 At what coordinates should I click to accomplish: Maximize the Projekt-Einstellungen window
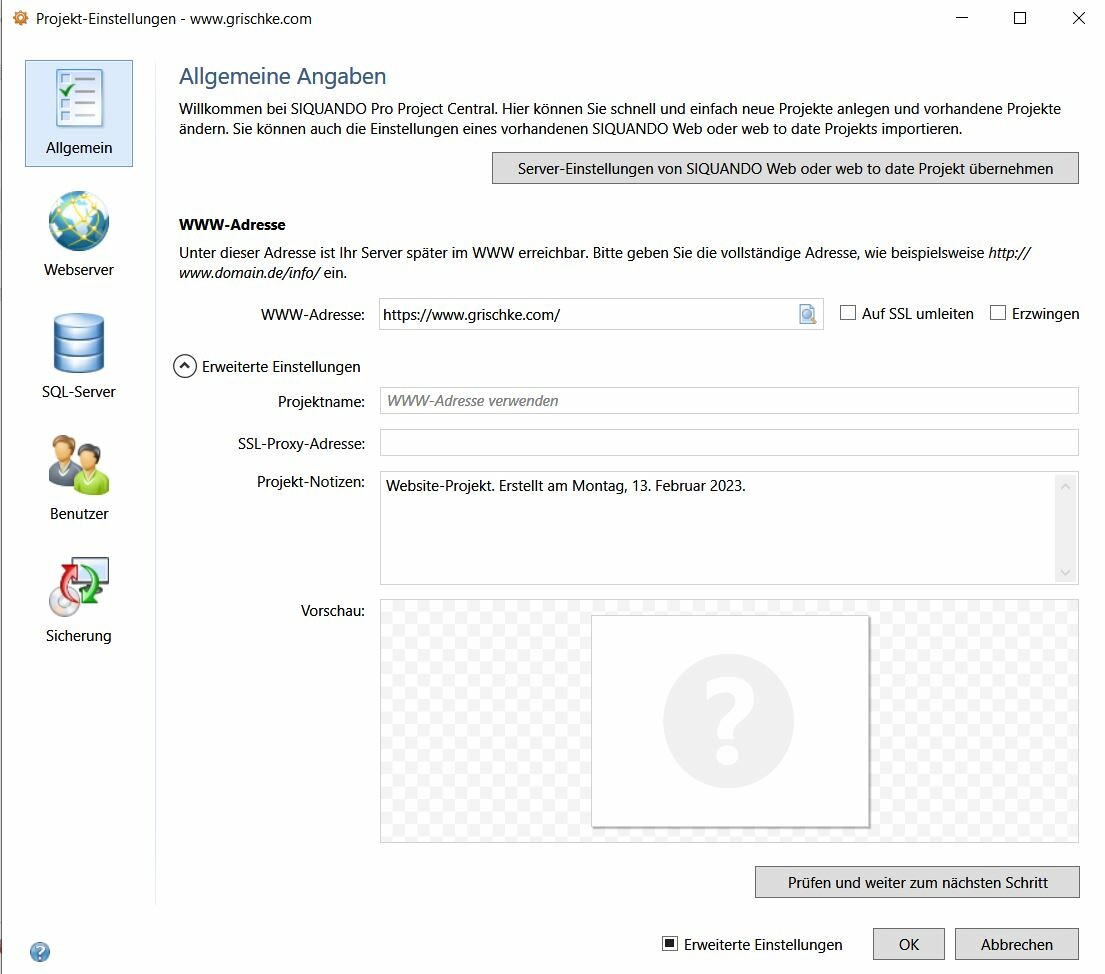pyautogui.click(x=1020, y=18)
